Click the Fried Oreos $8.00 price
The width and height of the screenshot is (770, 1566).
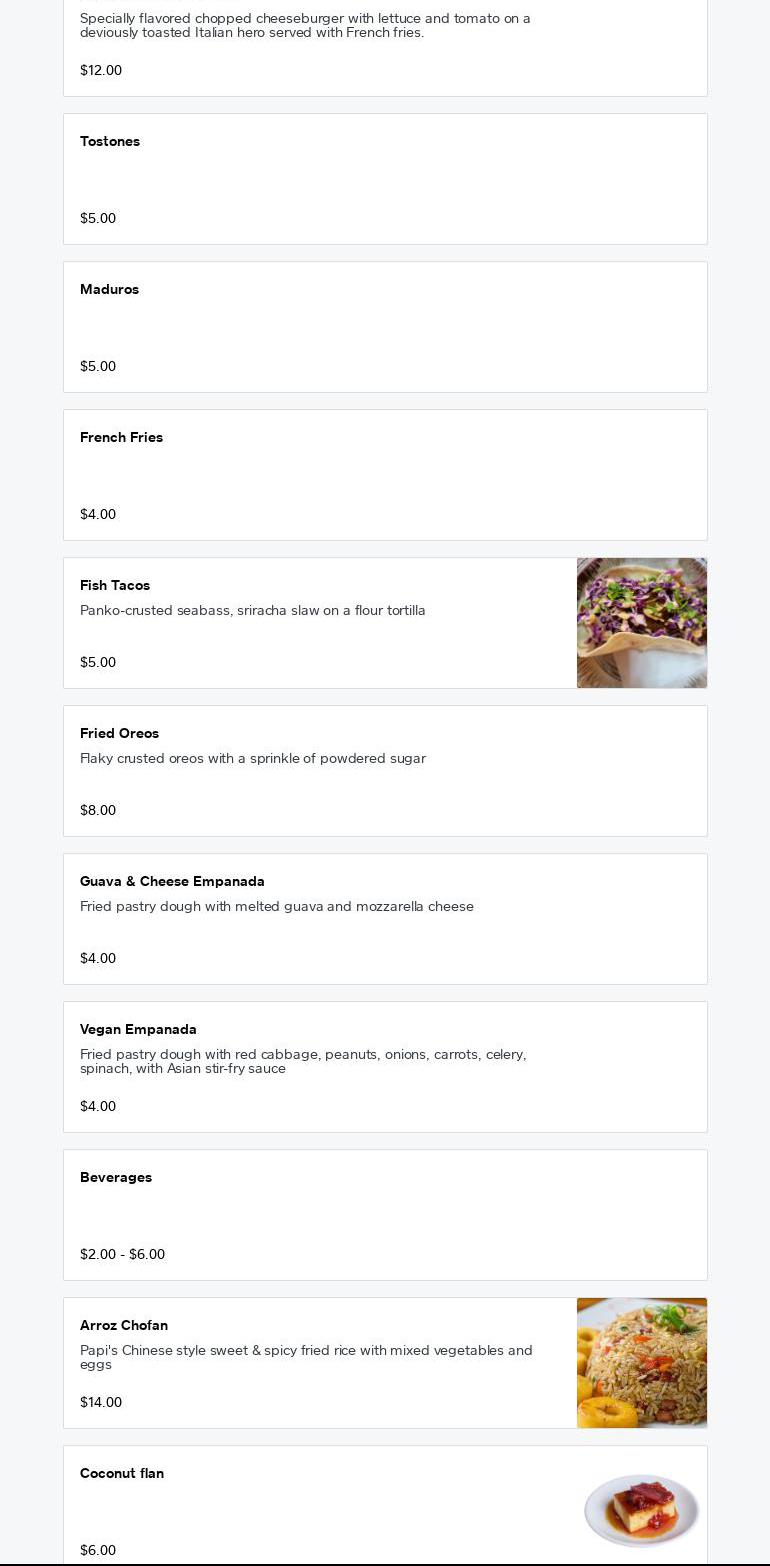pyautogui.click(x=98, y=811)
